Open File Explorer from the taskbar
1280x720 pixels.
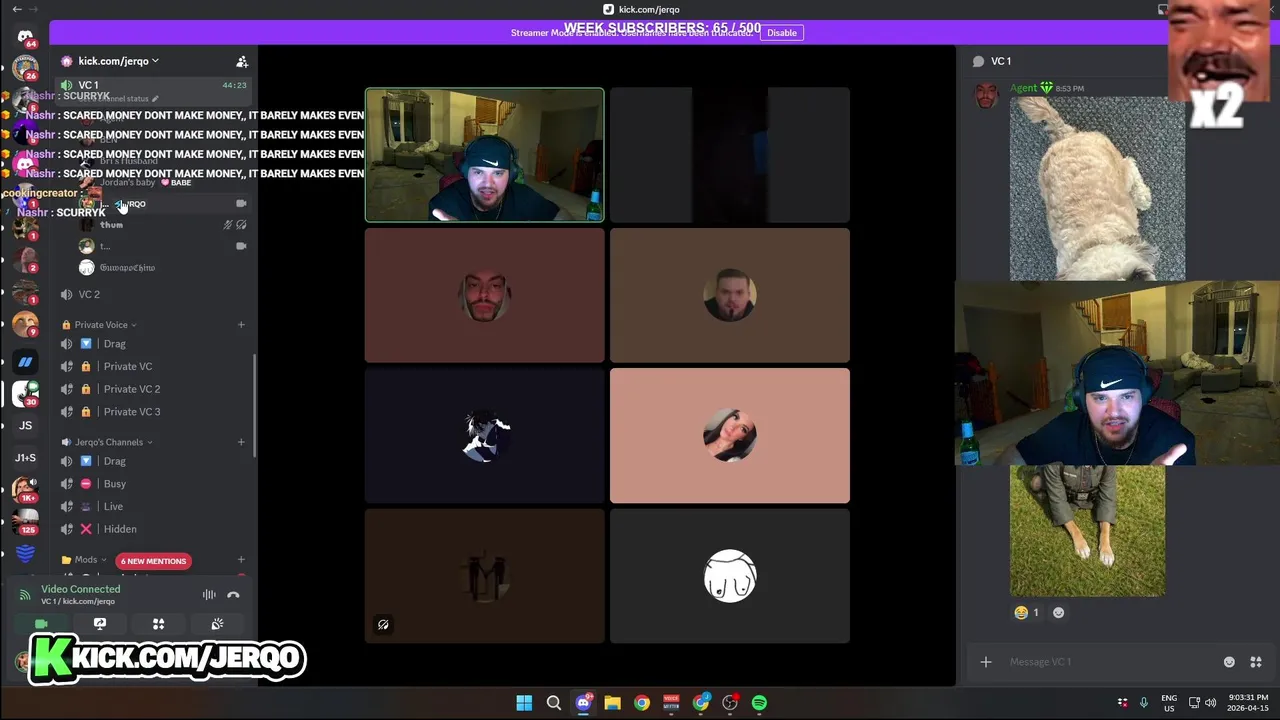point(612,703)
